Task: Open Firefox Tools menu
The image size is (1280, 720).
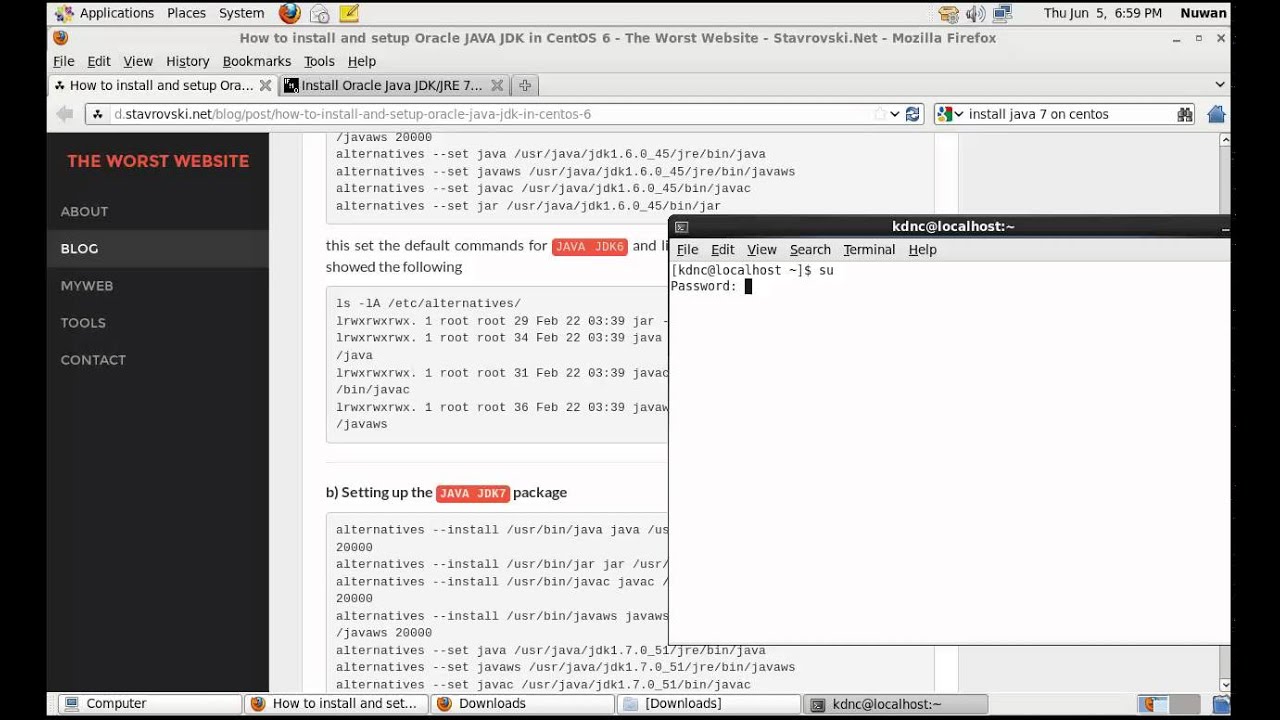Action: pyautogui.click(x=319, y=61)
